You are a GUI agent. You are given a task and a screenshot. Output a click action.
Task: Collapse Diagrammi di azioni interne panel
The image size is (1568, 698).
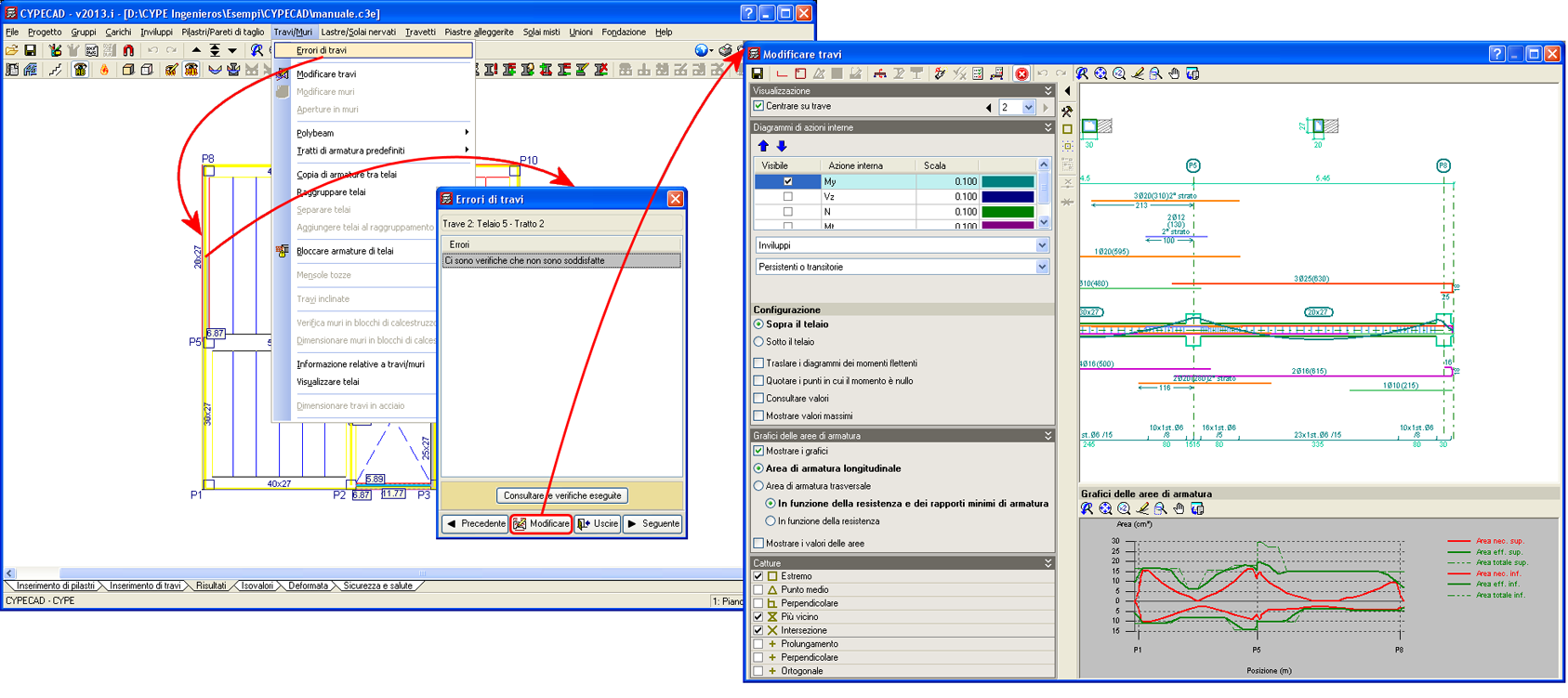coord(1048,127)
